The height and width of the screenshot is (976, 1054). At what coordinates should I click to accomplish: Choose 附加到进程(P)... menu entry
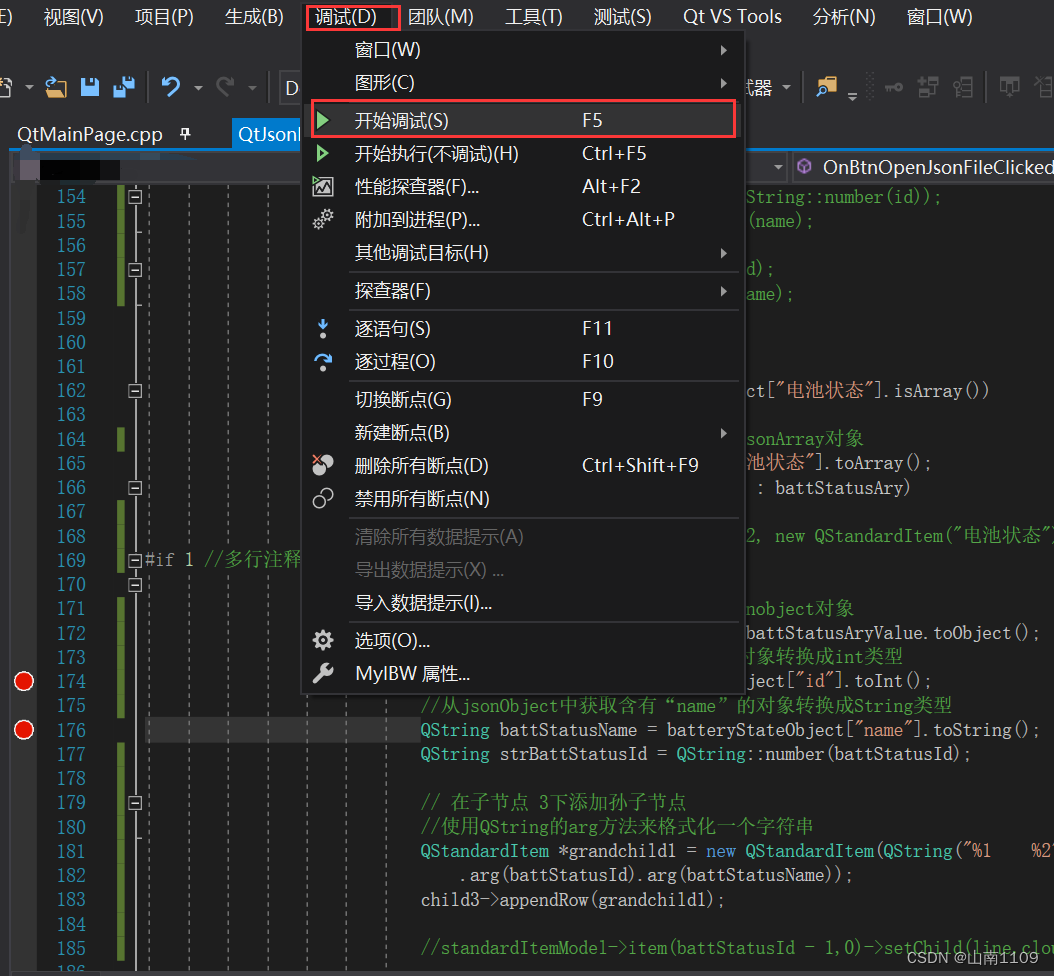coord(525,219)
